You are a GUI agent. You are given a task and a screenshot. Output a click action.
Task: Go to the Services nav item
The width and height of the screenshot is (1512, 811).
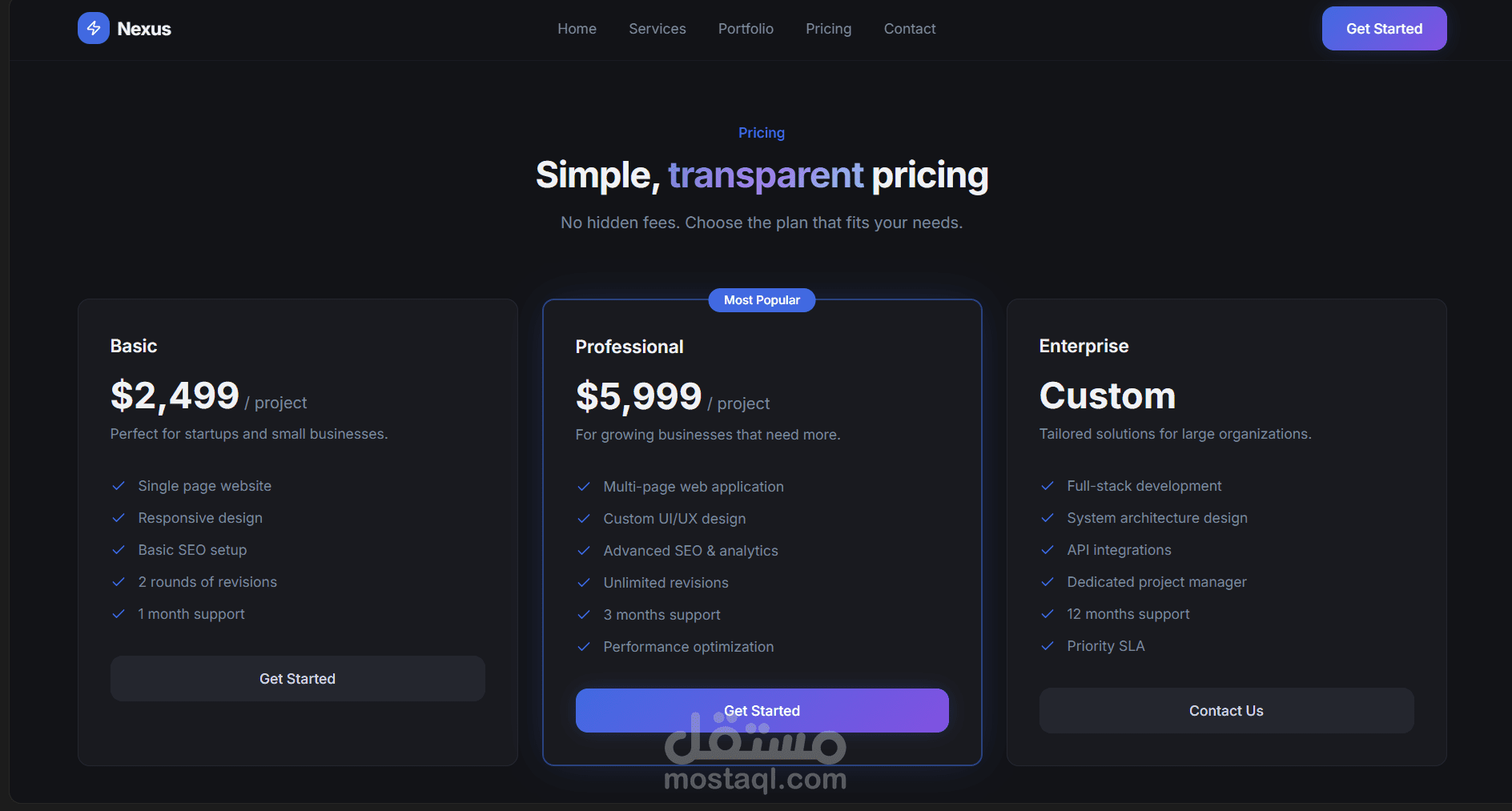pyautogui.click(x=657, y=29)
